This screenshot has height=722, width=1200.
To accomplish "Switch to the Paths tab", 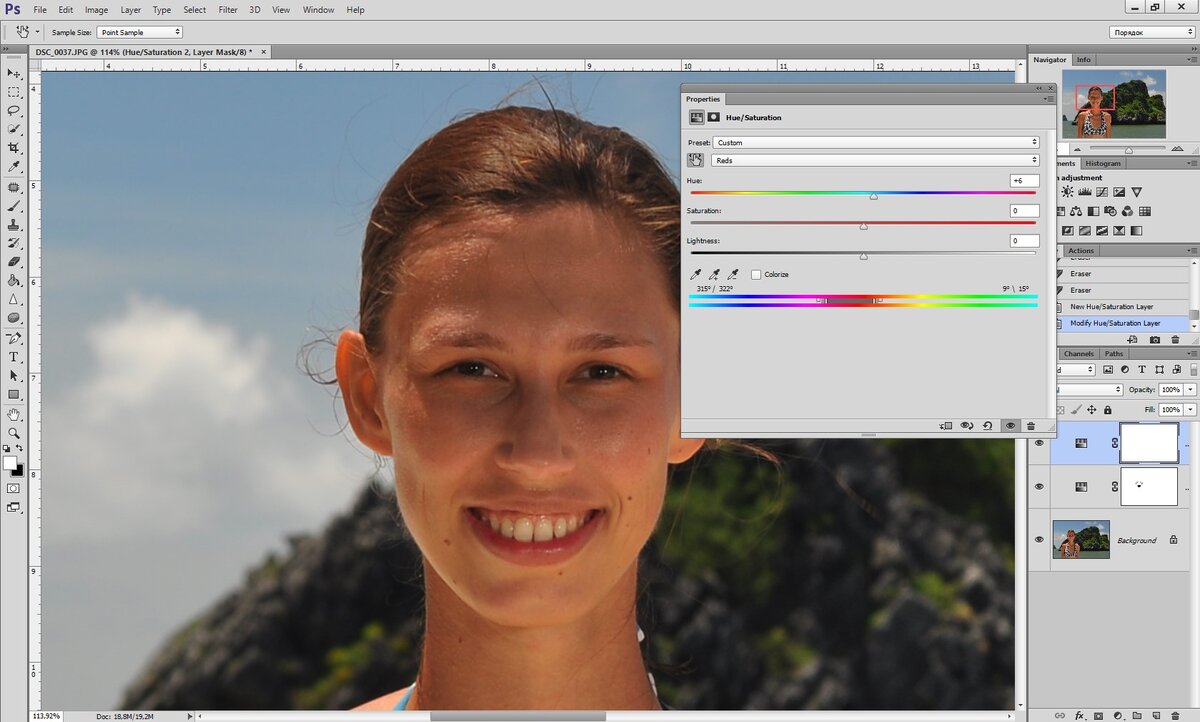I will click(1114, 353).
